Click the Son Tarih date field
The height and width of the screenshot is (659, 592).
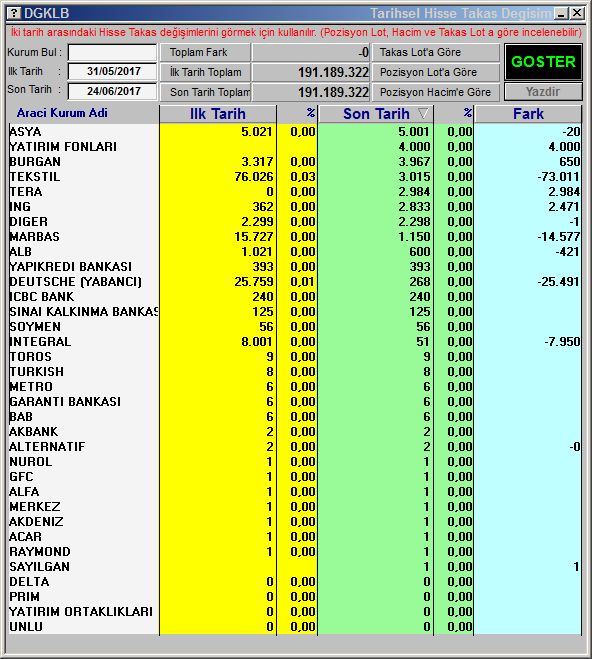point(112,91)
